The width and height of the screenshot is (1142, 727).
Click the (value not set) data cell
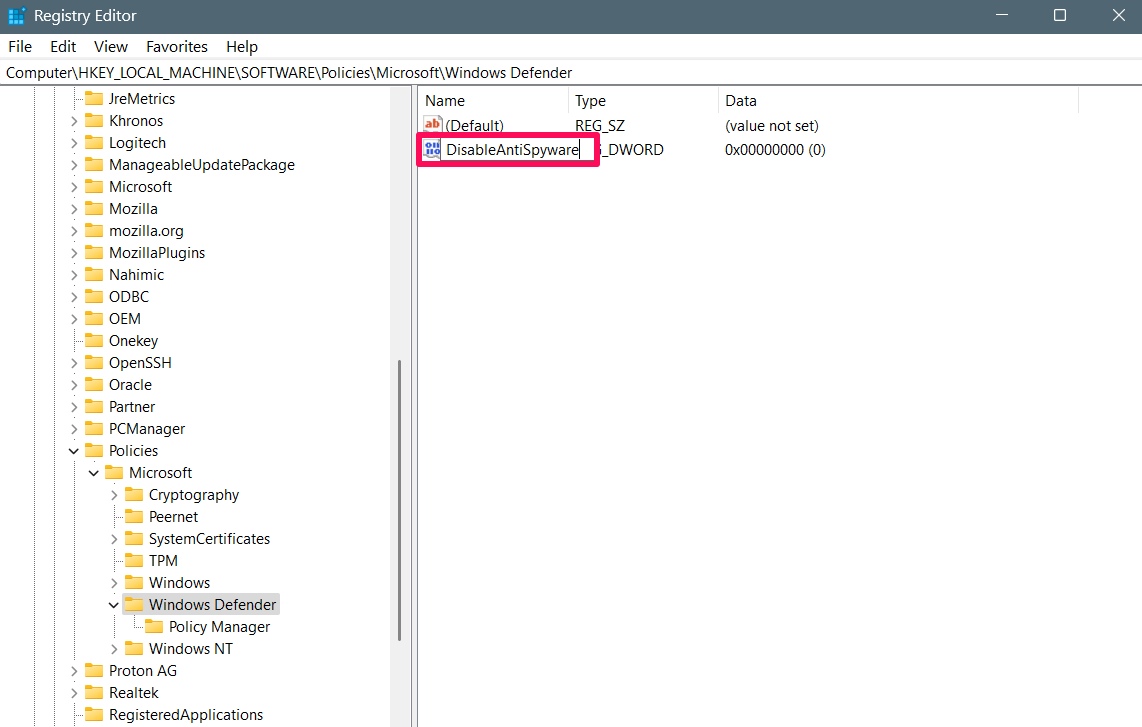point(771,125)
